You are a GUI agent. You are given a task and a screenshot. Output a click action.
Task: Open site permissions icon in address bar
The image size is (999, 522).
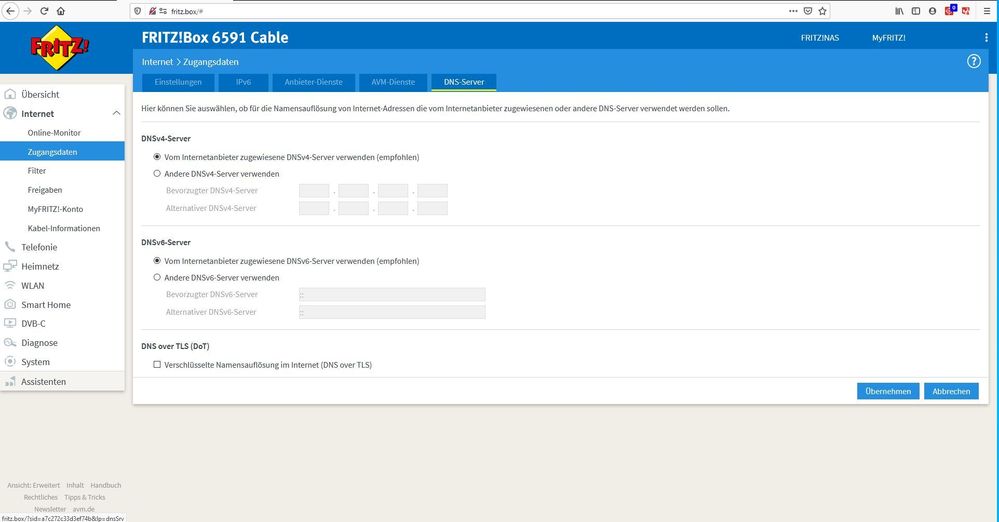point(163,11)
